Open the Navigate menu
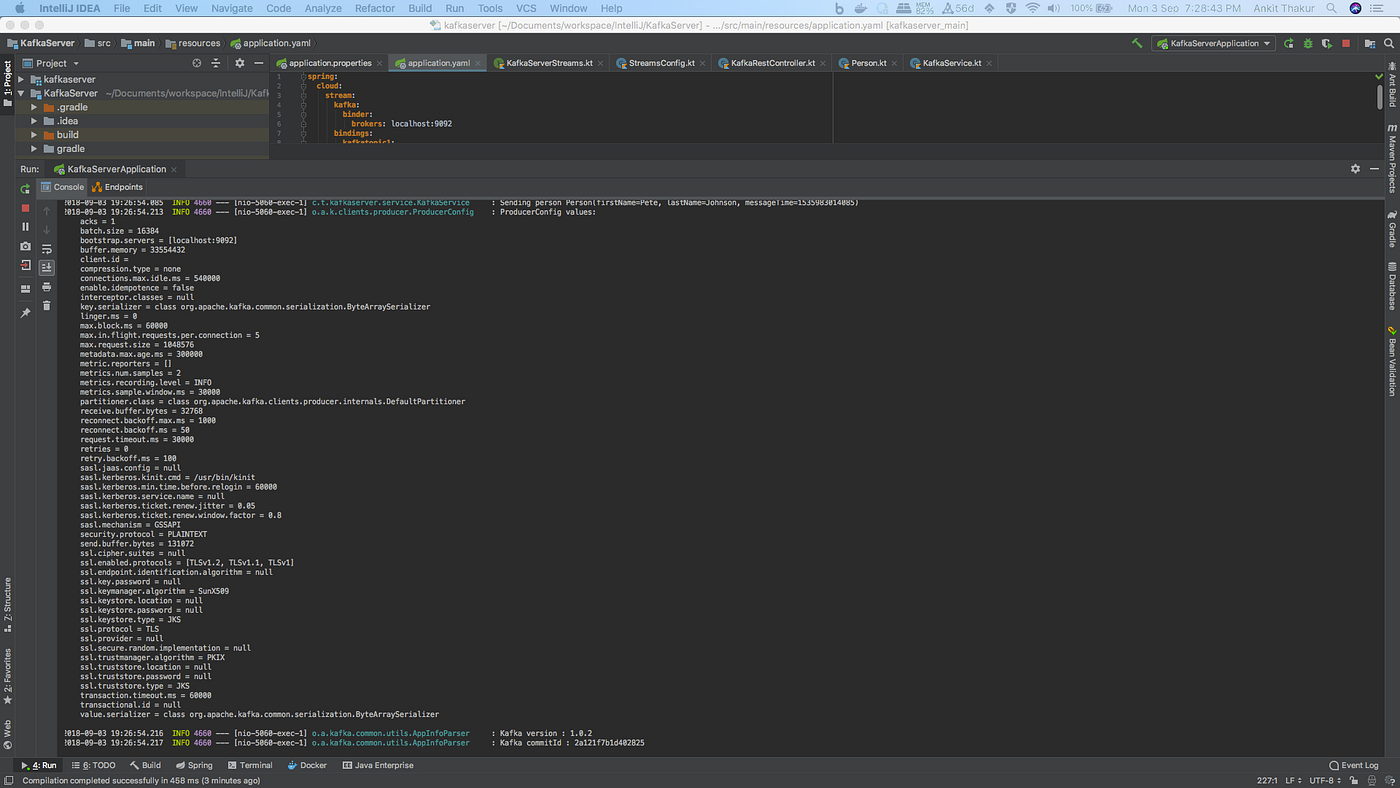 pyautogui.click(x=231, y=8)
